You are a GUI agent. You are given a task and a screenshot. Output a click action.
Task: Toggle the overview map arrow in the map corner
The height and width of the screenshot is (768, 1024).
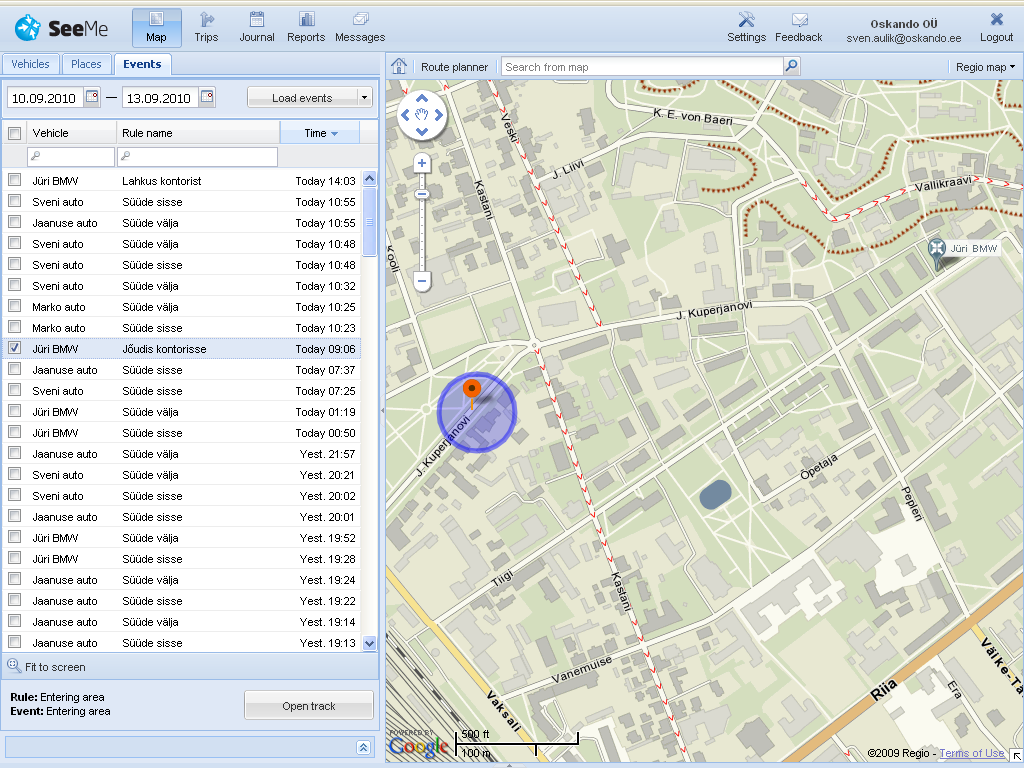pos(1016,756)
